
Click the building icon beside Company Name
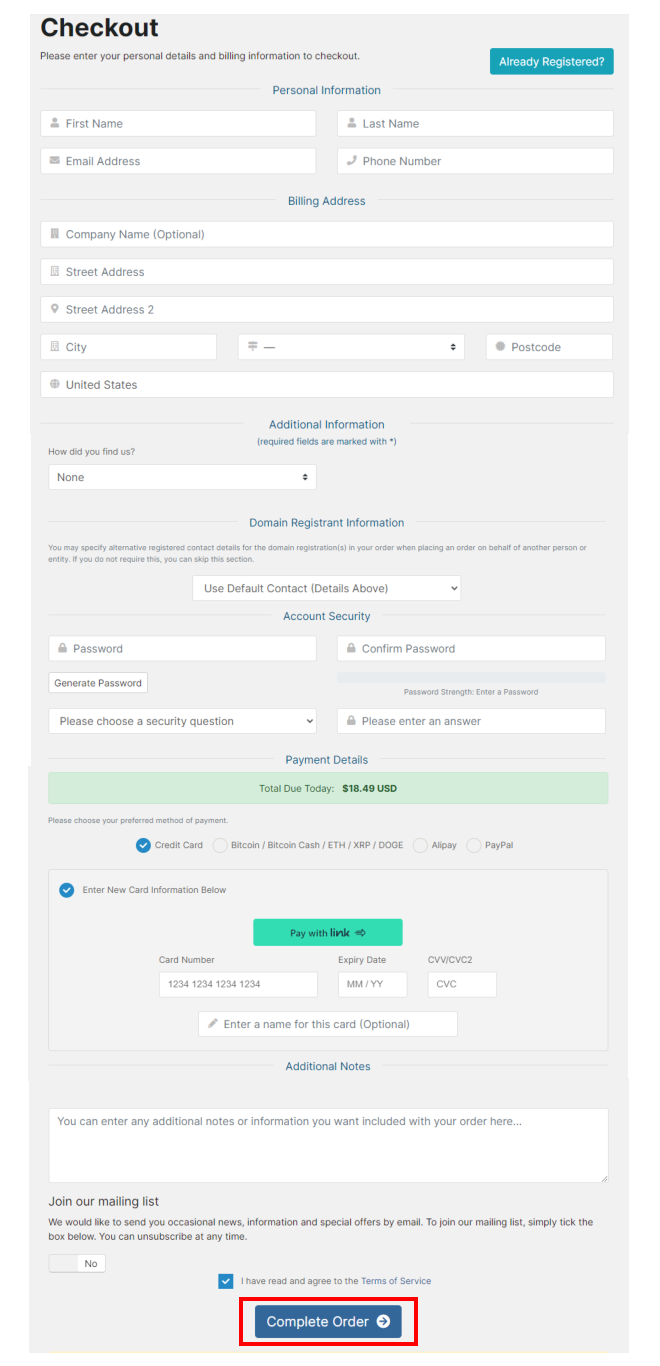[54, 234]
